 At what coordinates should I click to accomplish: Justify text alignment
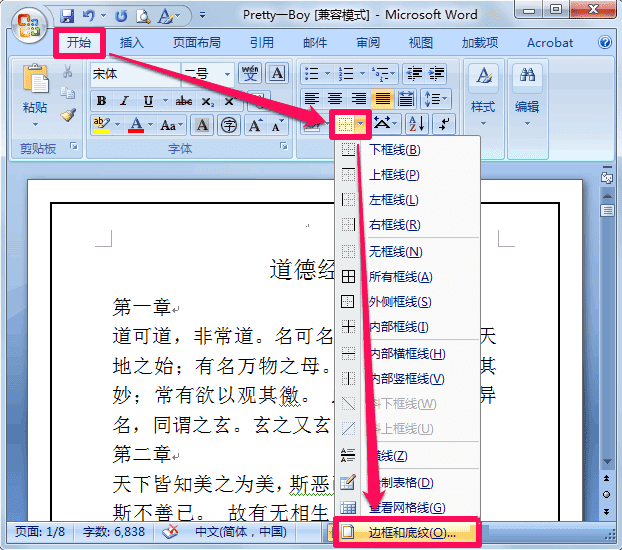(382, 98)
